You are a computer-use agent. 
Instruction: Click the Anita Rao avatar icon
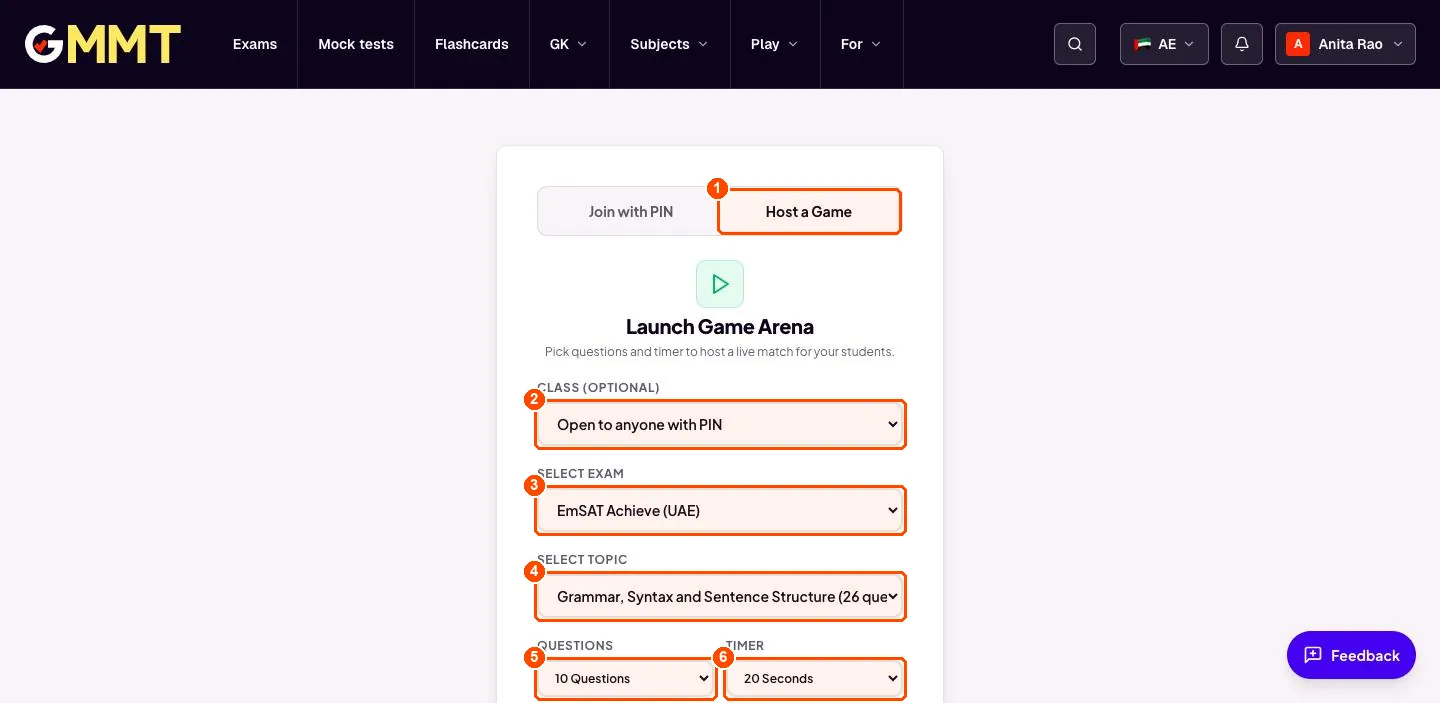pos(1298,44)
